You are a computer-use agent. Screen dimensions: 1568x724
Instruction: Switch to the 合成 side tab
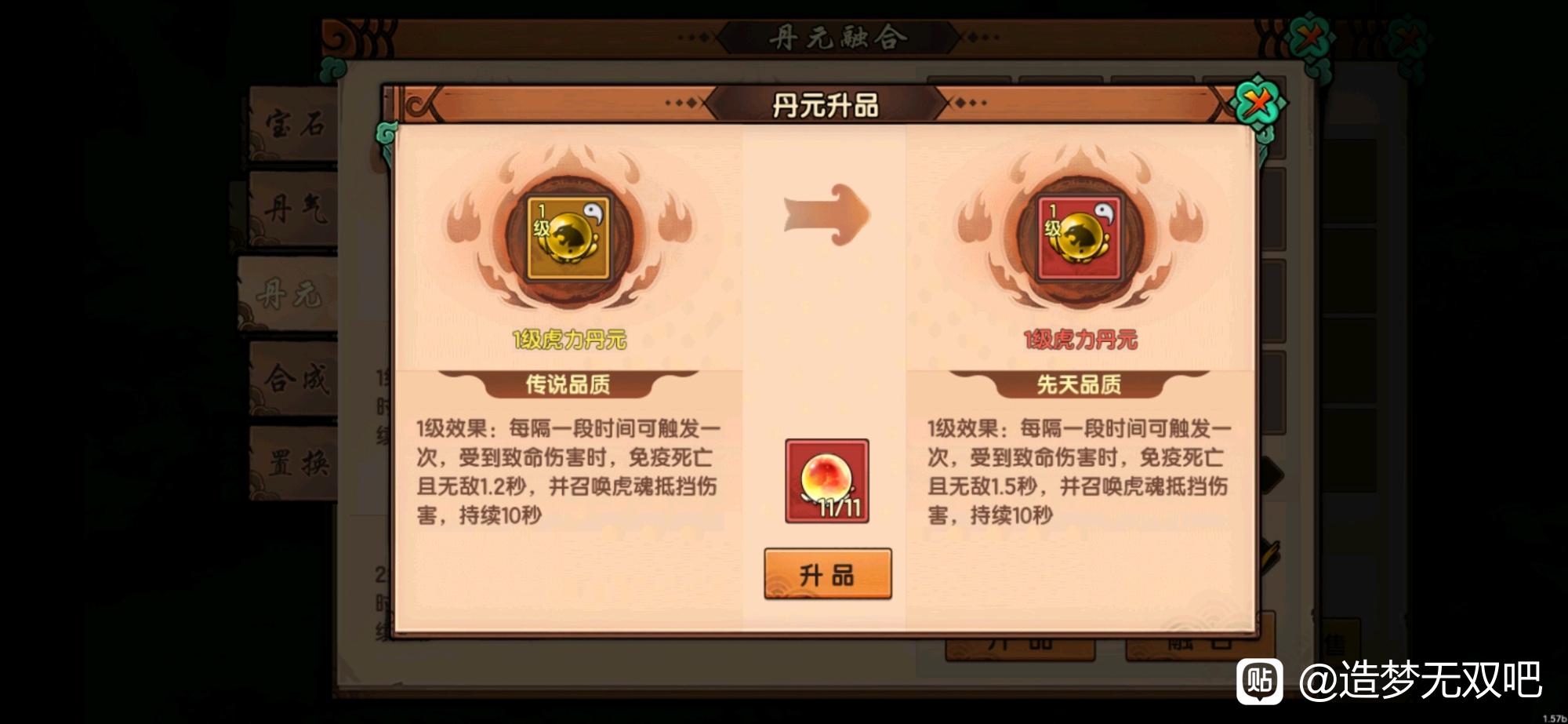click(x=293, y=379)
